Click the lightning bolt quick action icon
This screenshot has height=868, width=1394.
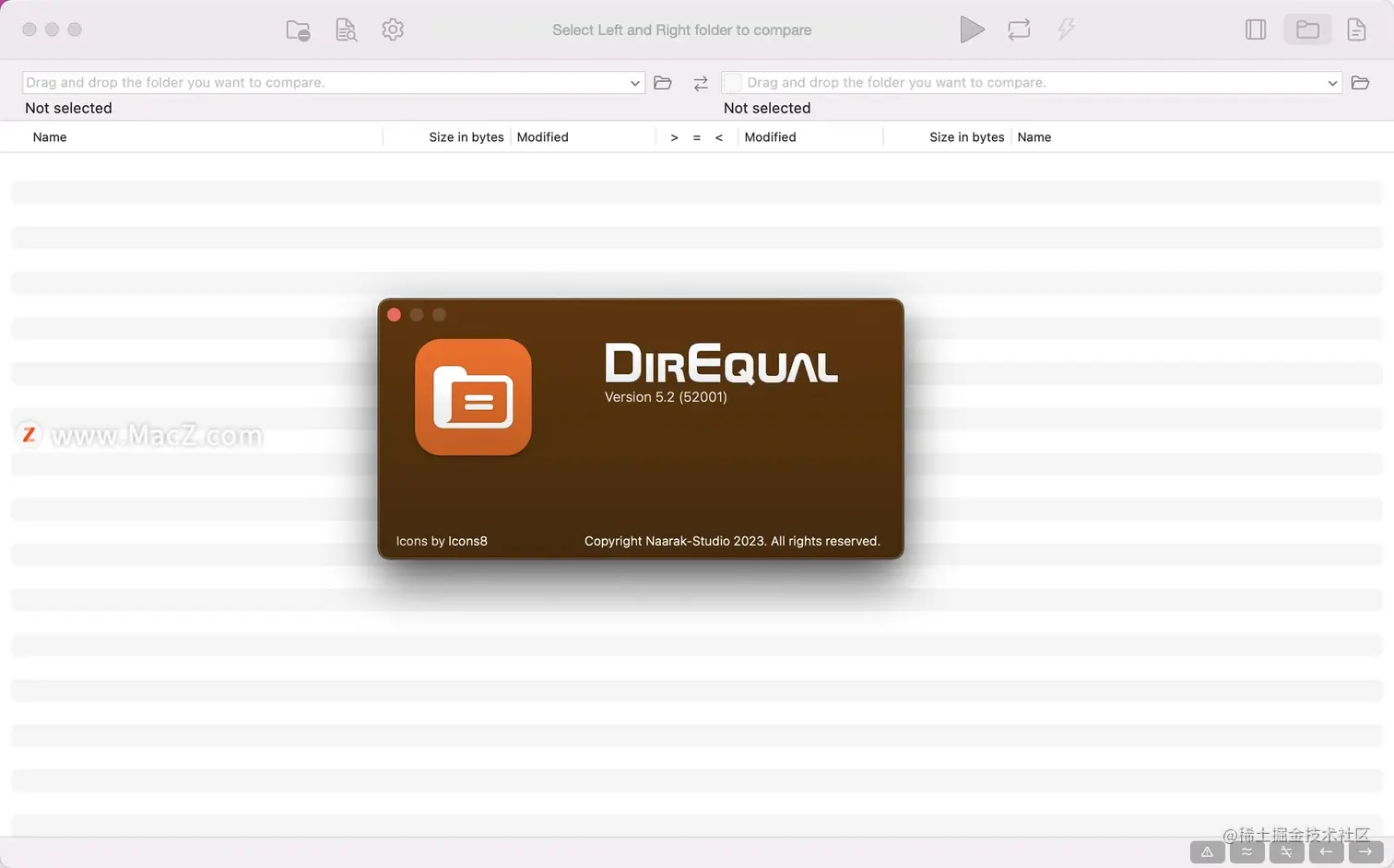coord(1067,29)
